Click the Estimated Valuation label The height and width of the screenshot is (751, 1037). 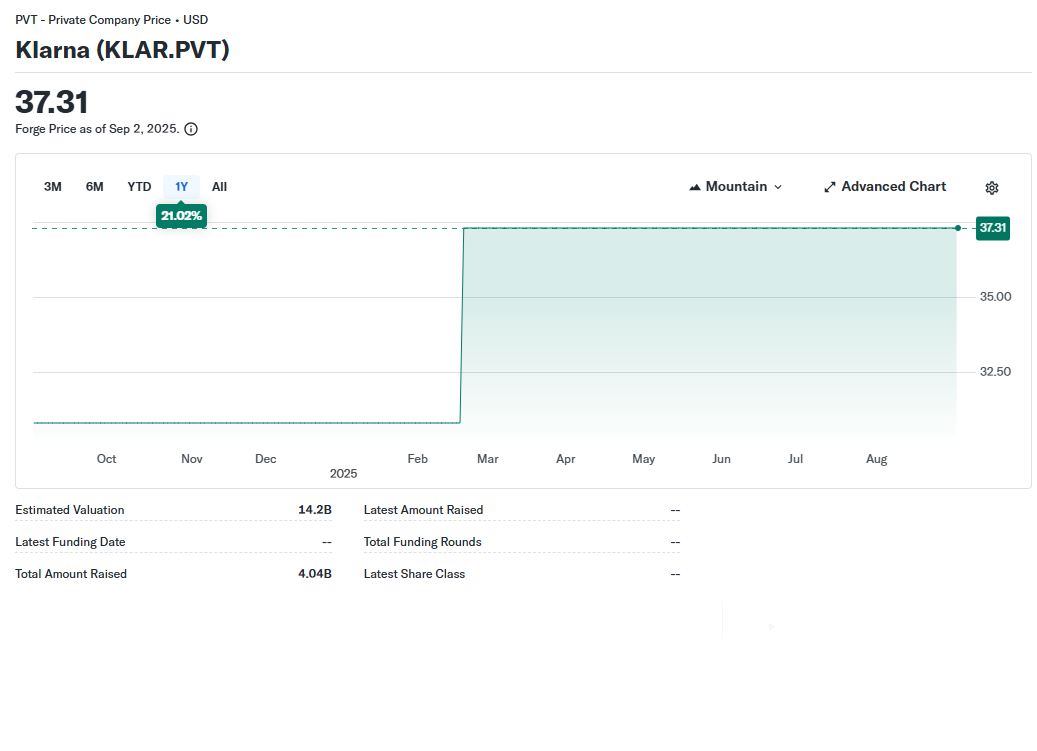[x=69, y=510]
